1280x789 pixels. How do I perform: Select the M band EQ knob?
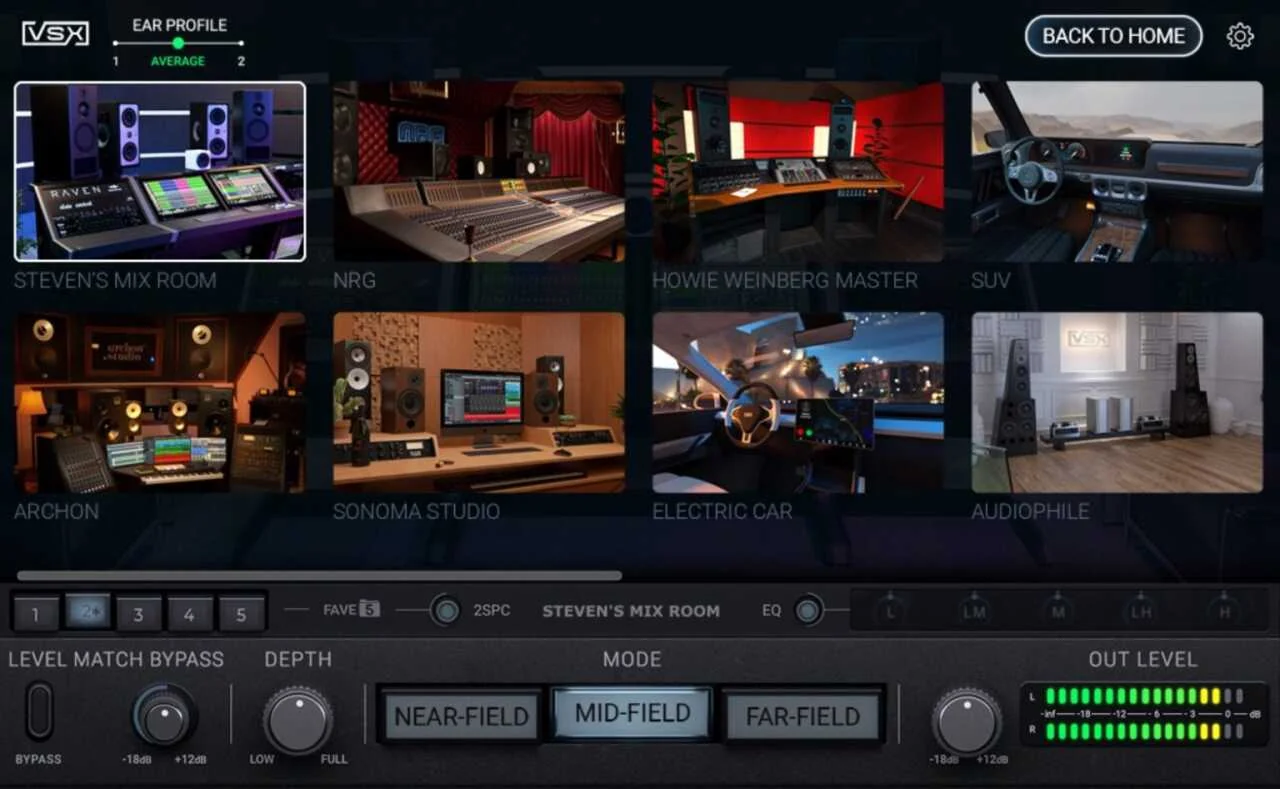(x=1058, y=610)
